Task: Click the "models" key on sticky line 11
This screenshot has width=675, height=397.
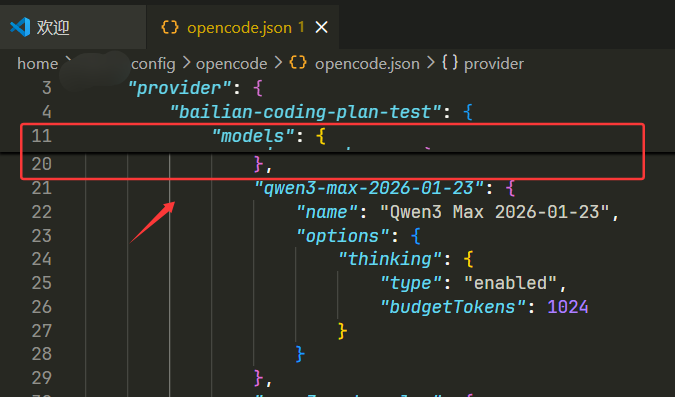Action: [253, 136]
